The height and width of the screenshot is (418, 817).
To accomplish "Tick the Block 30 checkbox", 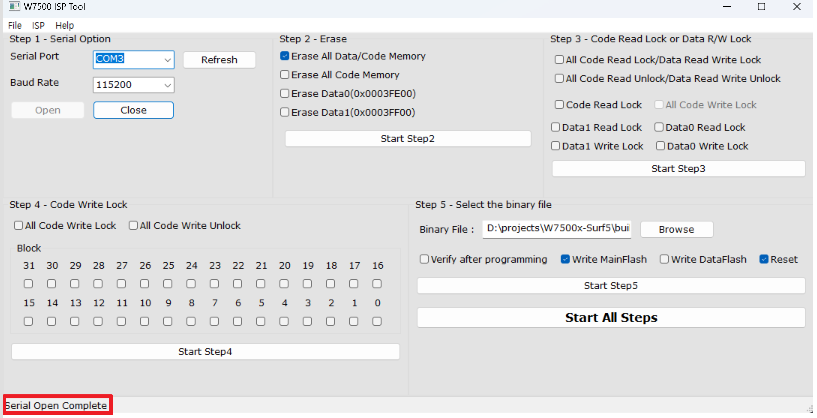I will pyautogui.click(x=52, y=284).
